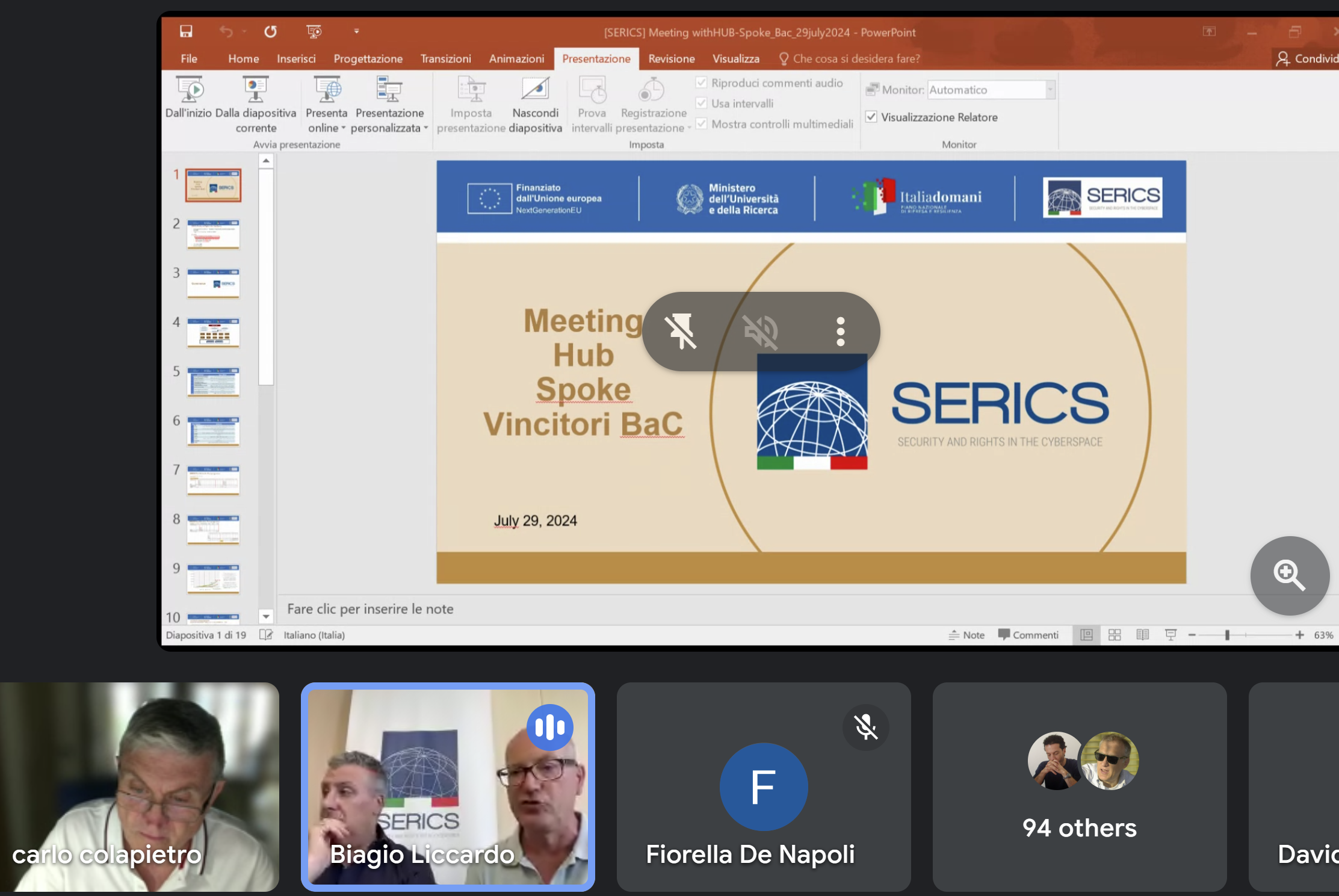
Task: Open the 94 others participants tile
Action: (1080, 786)
